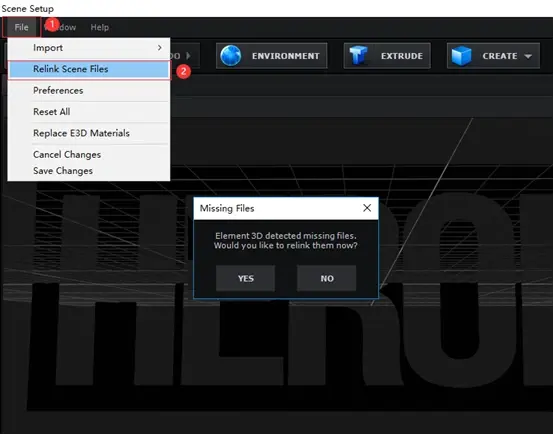Open the Import submenu
This screenshot has width=554, height=435.
pyautogui.click(x=89, y=48)
